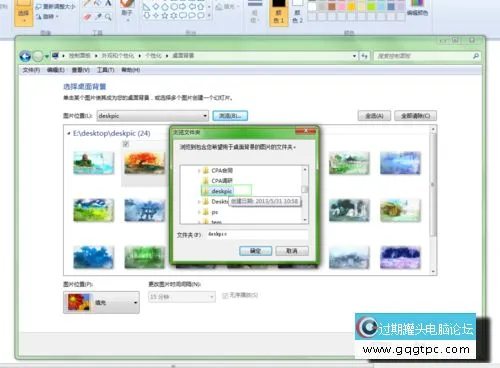Click 取消 cancel button in folder dialog
The height and width of the screenshot is (368, 500).
point(292,251)
